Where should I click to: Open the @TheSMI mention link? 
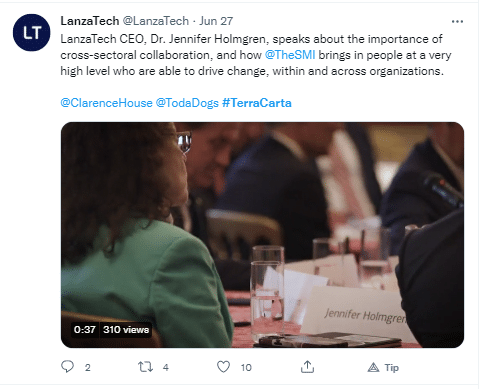[x=290, y=55]
